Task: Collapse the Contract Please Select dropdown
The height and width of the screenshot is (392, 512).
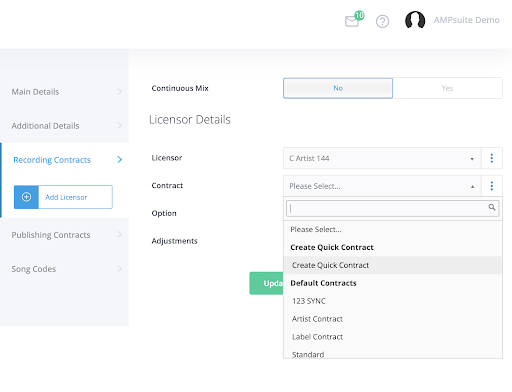Action: [x=382, y=186]
